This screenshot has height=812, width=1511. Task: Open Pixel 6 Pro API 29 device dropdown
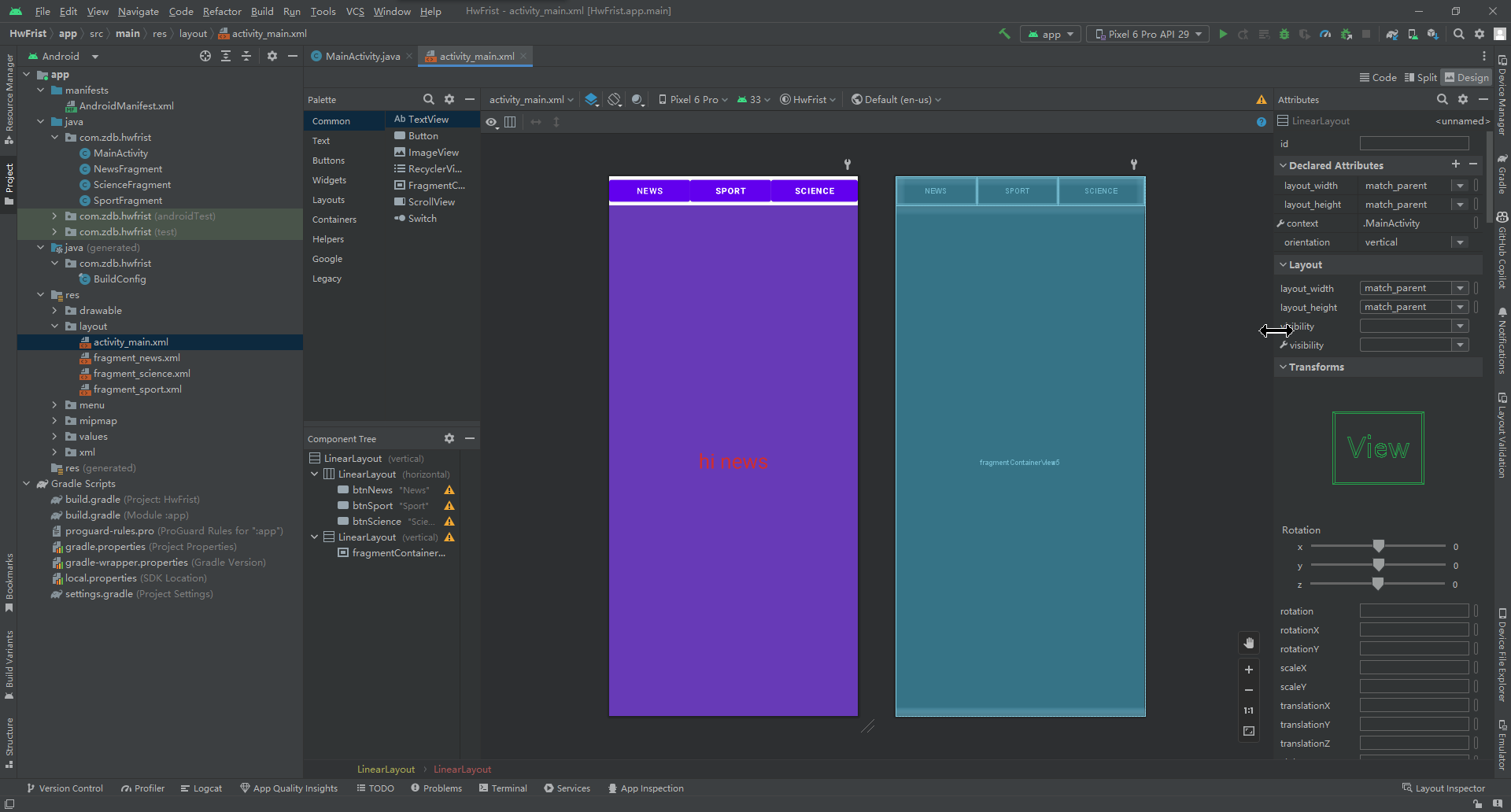(1148, 34)
